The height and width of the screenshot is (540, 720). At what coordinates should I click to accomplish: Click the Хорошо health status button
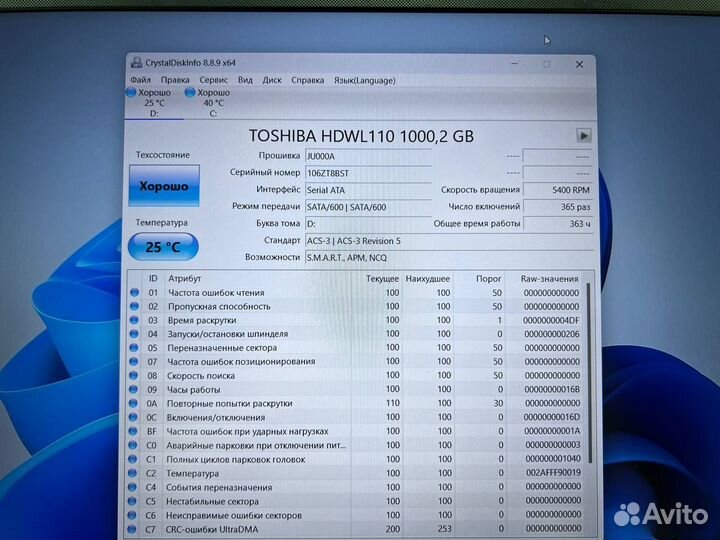point(164,186)
